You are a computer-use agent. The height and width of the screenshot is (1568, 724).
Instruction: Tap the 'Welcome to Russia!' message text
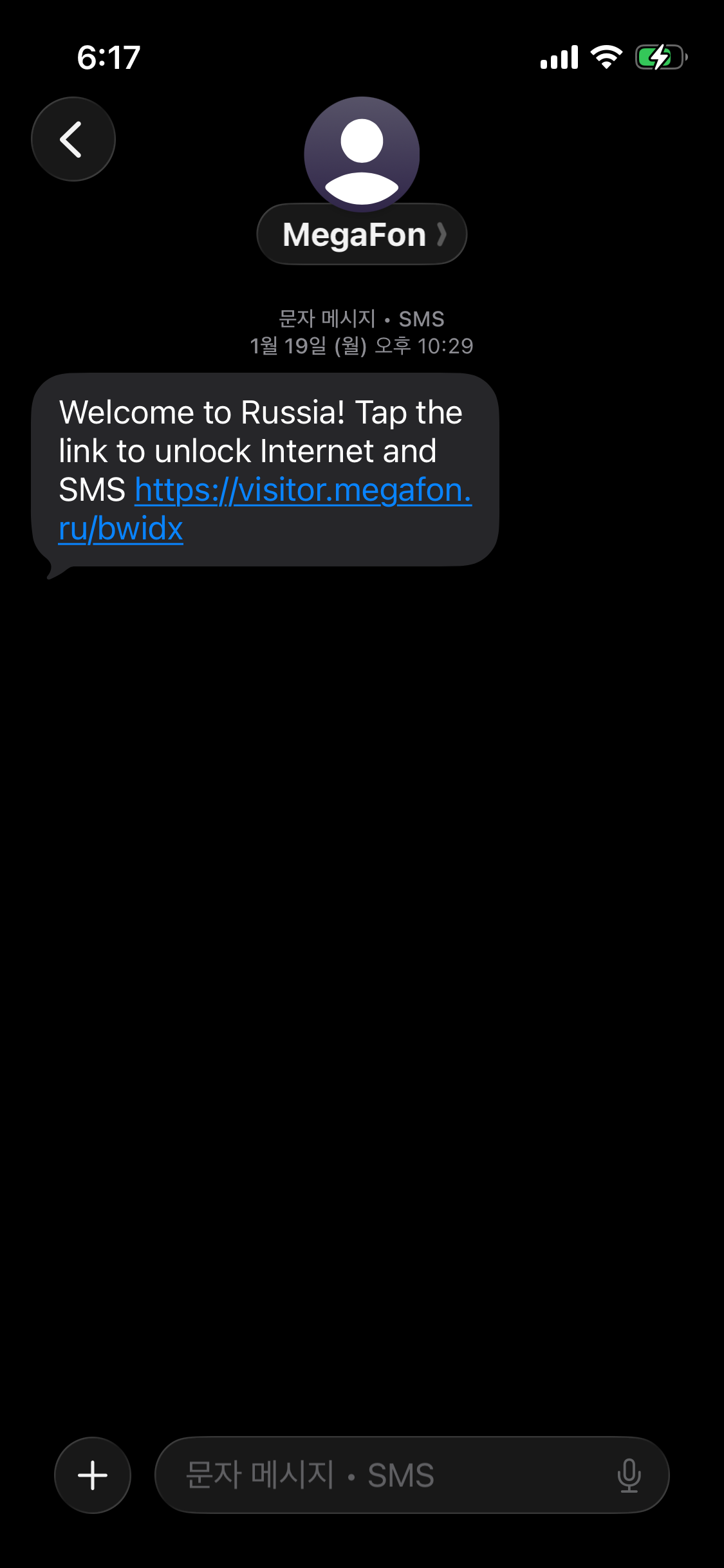(x=202, y=412)
